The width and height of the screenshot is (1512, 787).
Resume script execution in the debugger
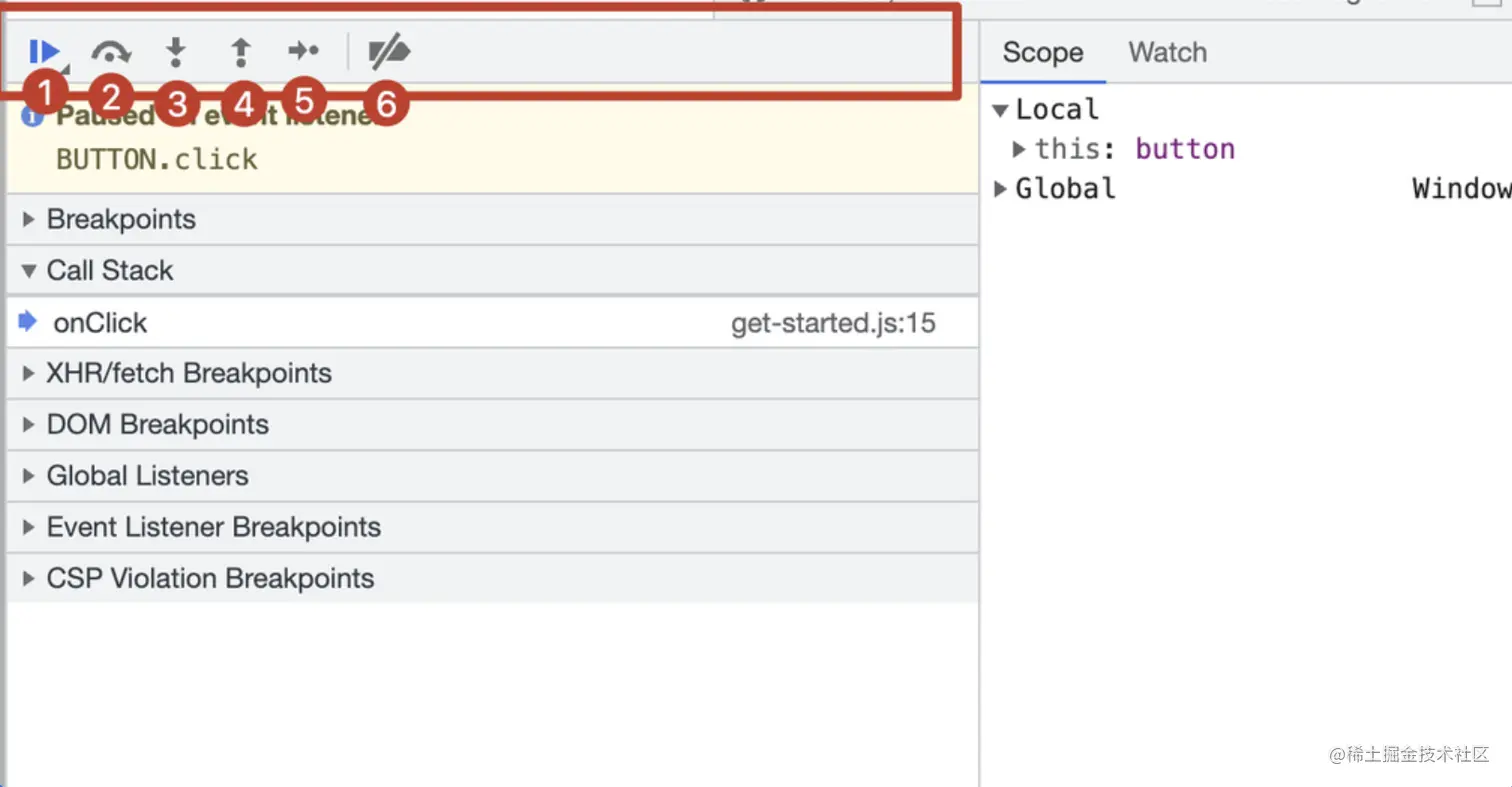44,51
